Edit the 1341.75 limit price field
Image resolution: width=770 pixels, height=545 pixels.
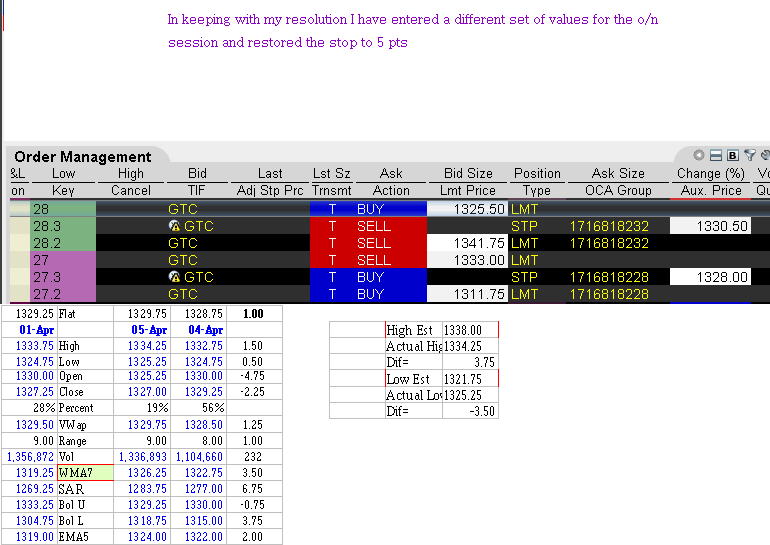point(468,243)
